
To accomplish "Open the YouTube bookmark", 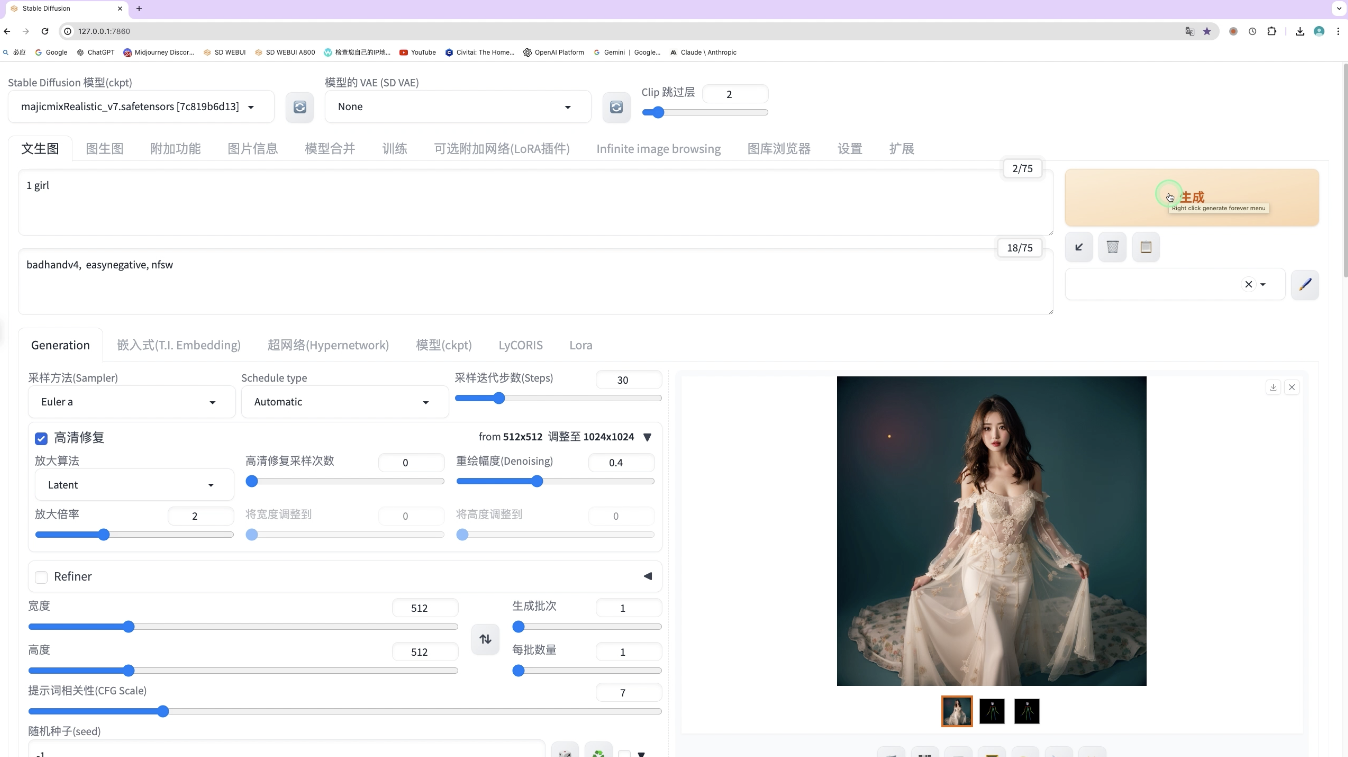I will pos(417,52).
